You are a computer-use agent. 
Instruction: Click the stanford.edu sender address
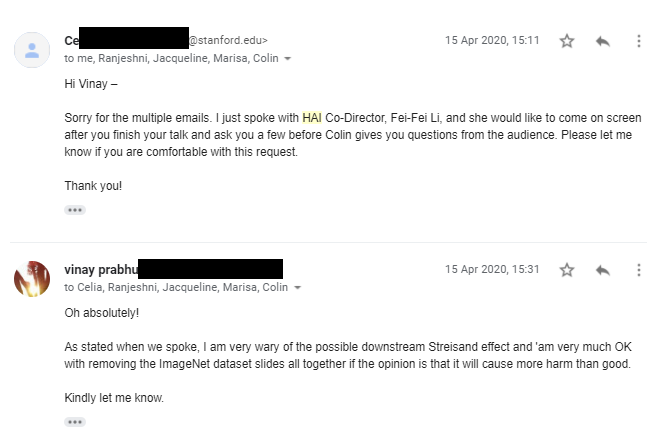pos(228,41)
